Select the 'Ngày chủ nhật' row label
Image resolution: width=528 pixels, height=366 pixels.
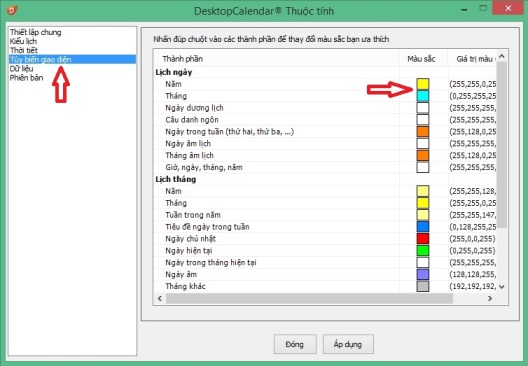coord(190,239)
